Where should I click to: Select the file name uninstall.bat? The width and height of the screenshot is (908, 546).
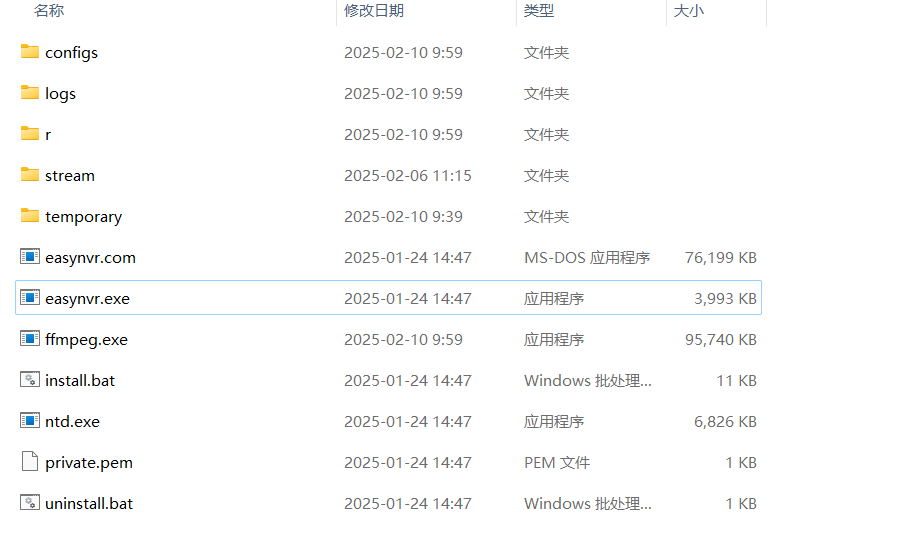[x=89, y=504]
